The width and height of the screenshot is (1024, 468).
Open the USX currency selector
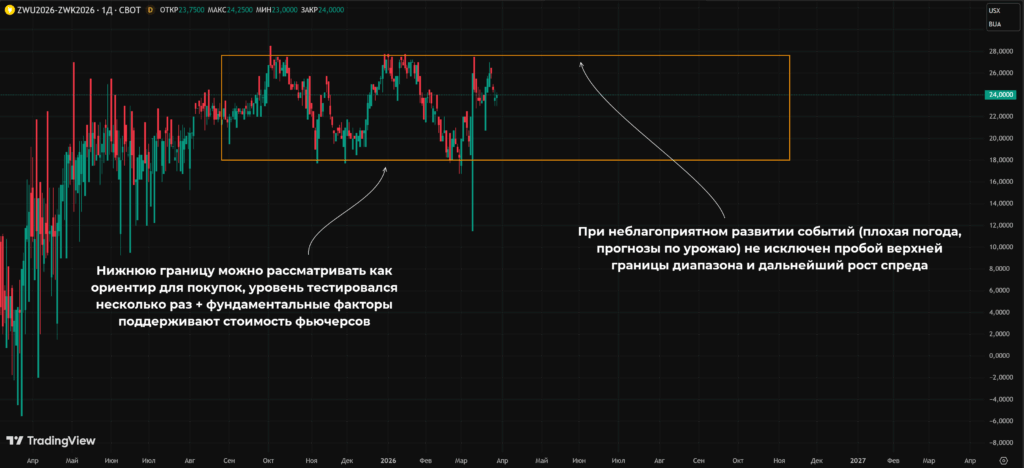tap(994, 10)
